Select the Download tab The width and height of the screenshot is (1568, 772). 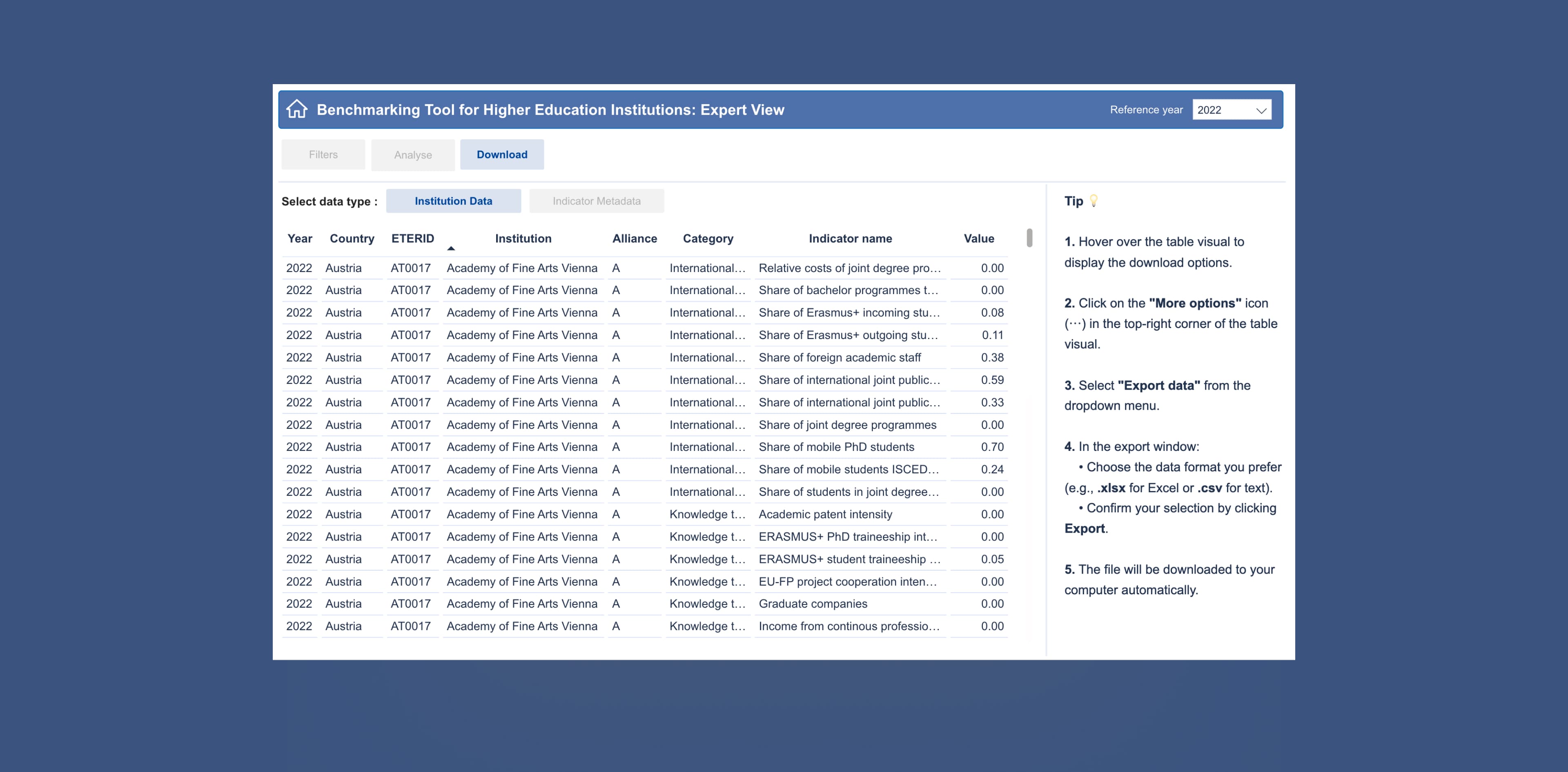coord(501,155)
